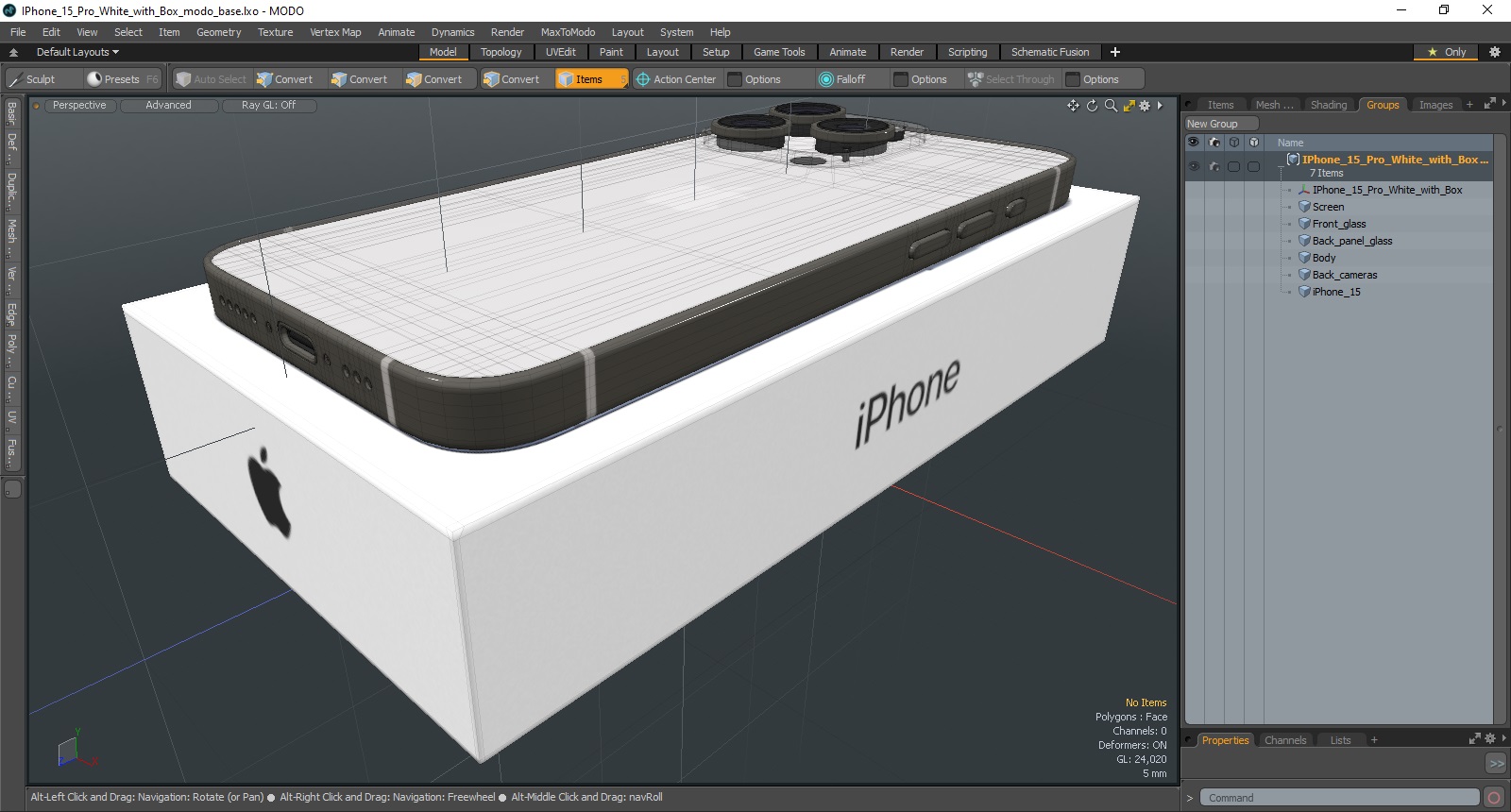This screenshot has width=1511, height=812.
Task: Maximize the 3D viewport
Action: coord(1129,106)
